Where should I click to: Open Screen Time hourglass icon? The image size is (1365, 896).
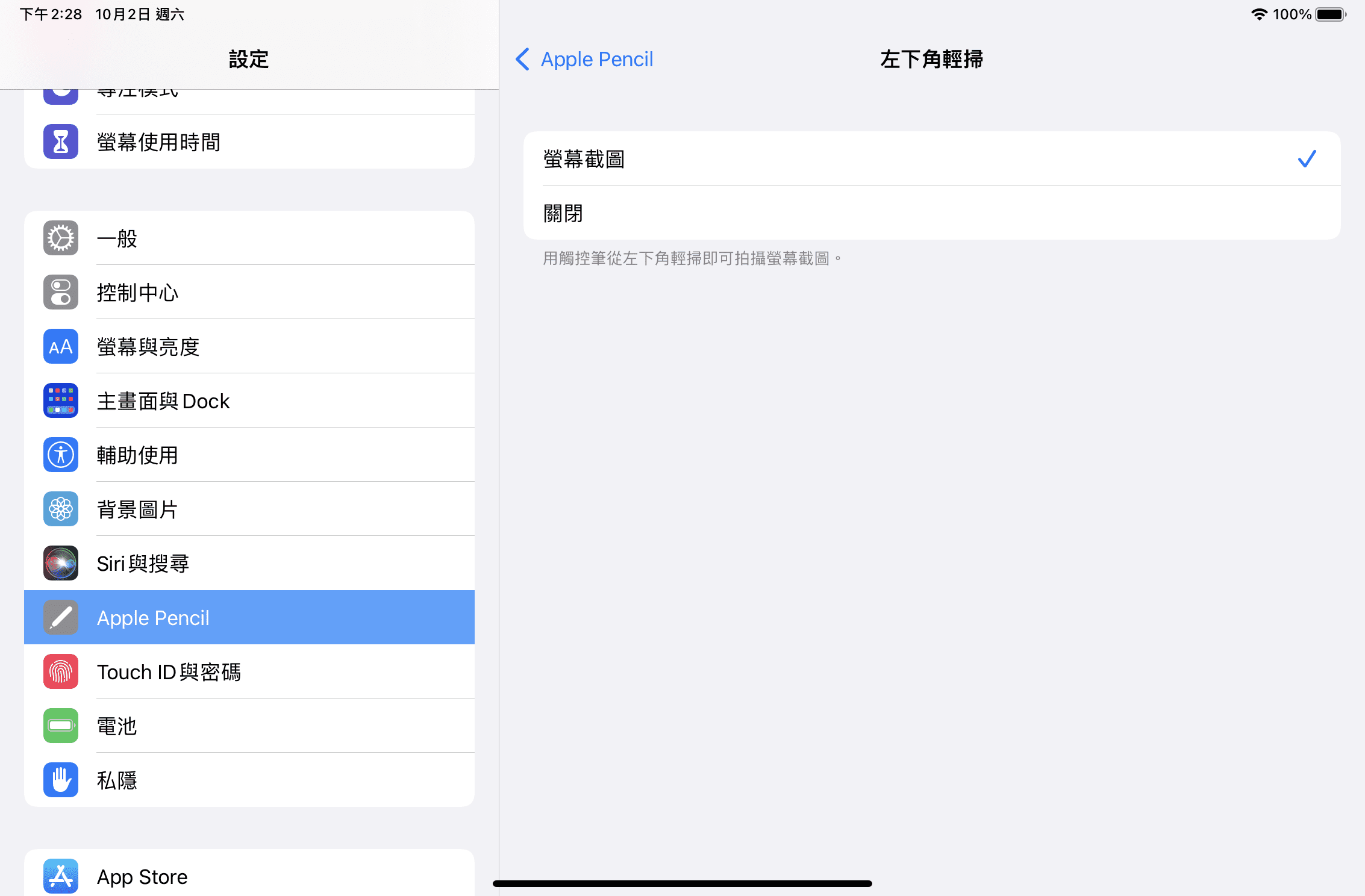click(x=61, y=142)
